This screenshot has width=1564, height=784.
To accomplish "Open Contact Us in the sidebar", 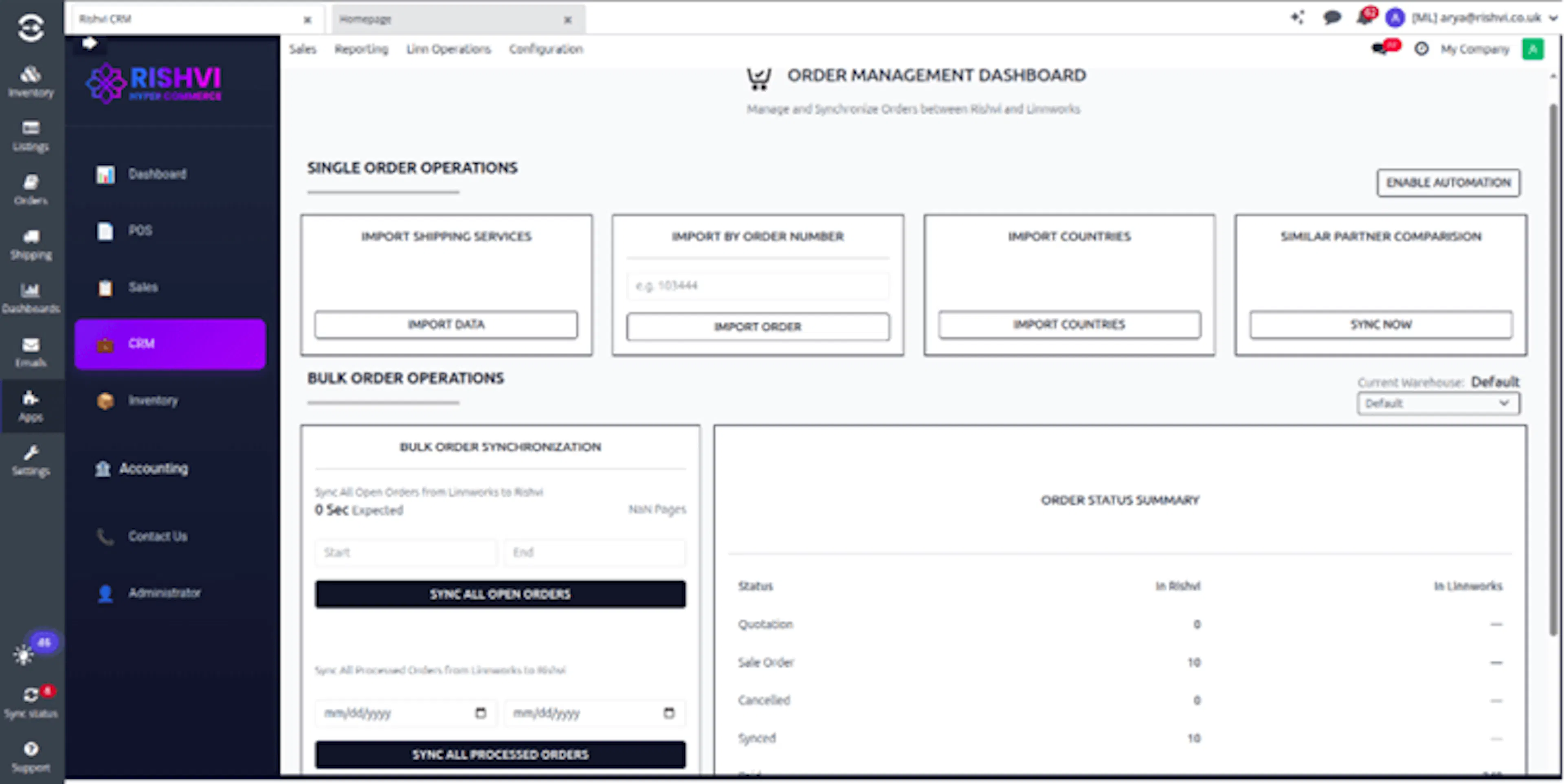I will 170,536.
